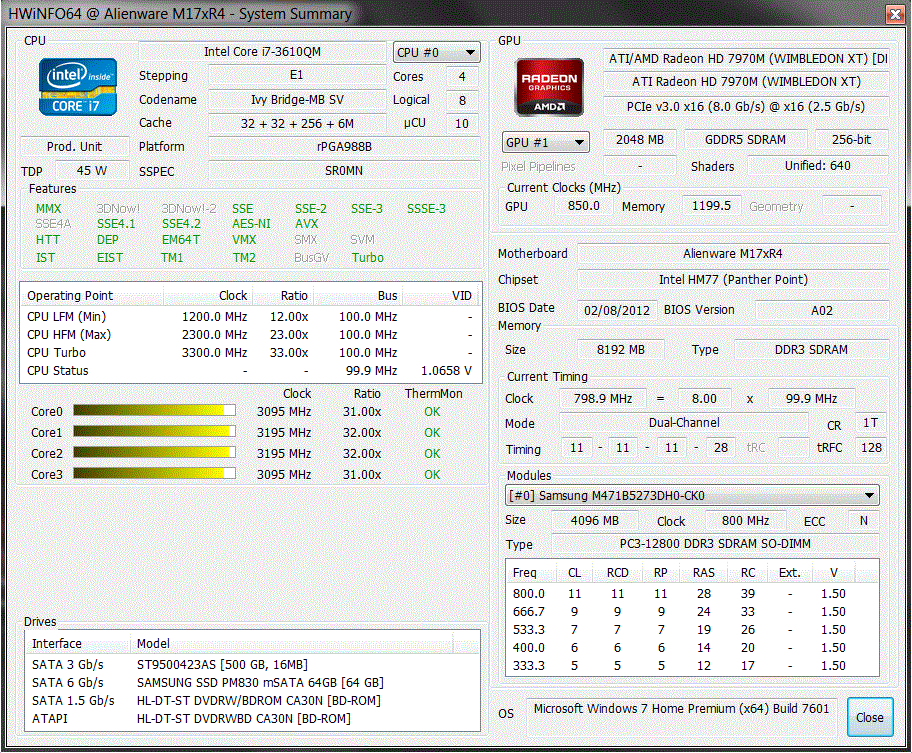Click the Interface column header in Drives
The height and width of the screenshot is (753, 912).
pyautogui.click(x=78, y=644)
